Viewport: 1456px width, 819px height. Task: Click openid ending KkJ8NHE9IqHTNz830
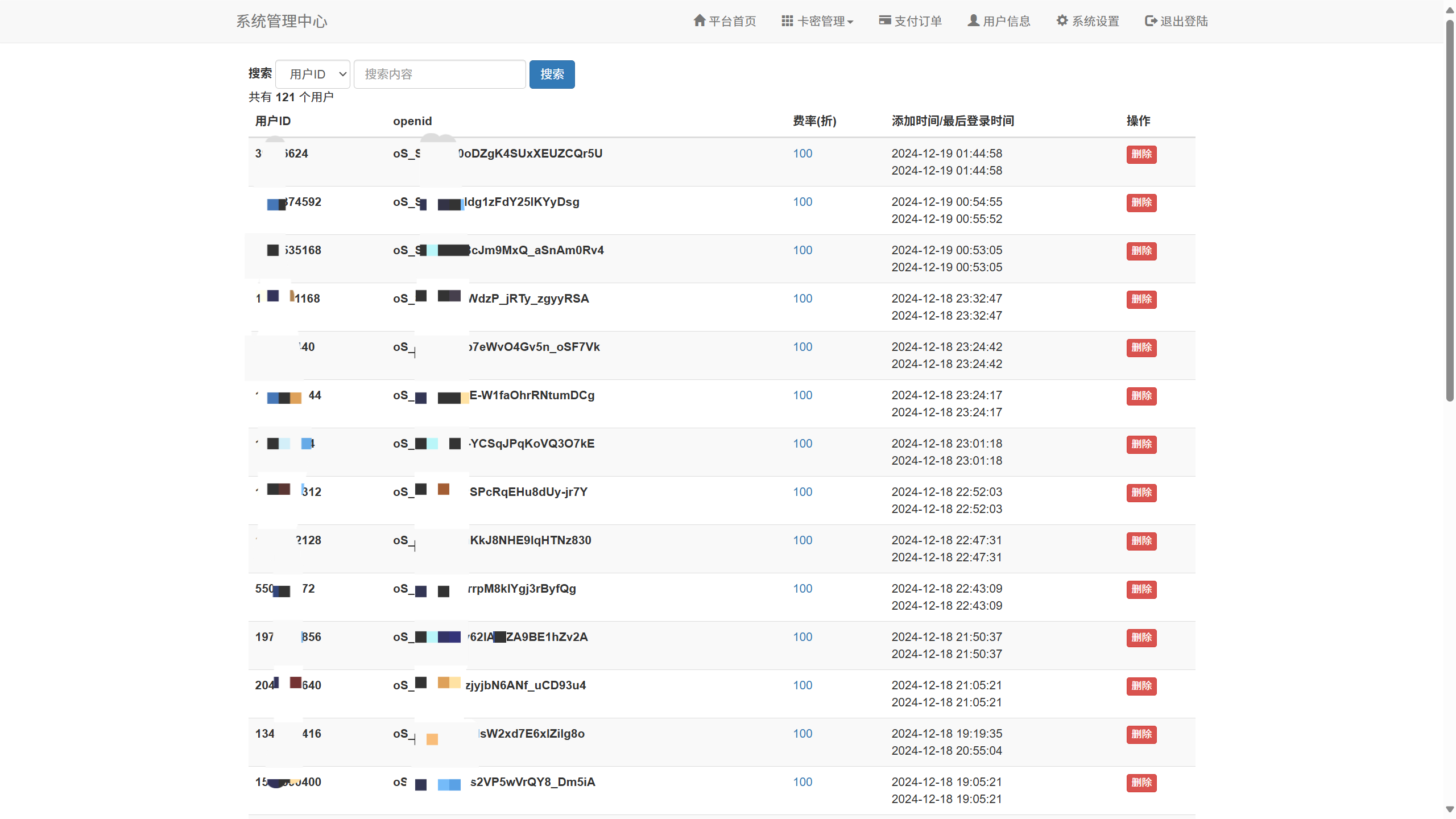492,540
